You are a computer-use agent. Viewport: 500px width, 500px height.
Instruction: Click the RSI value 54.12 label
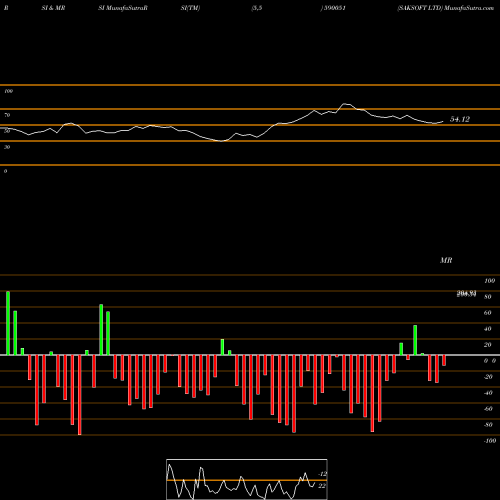460,119
